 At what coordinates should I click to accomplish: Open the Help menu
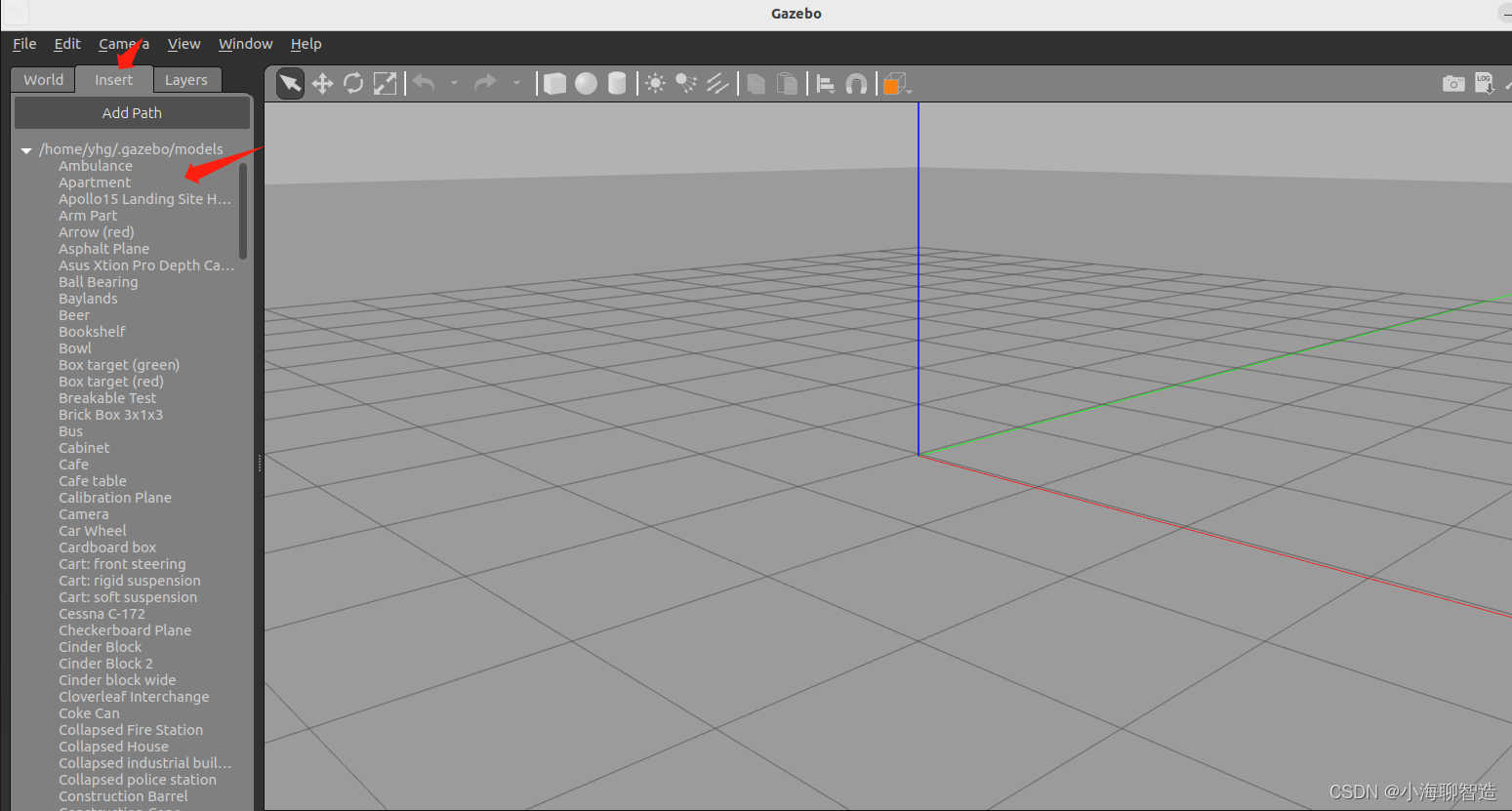pos(306,44)
